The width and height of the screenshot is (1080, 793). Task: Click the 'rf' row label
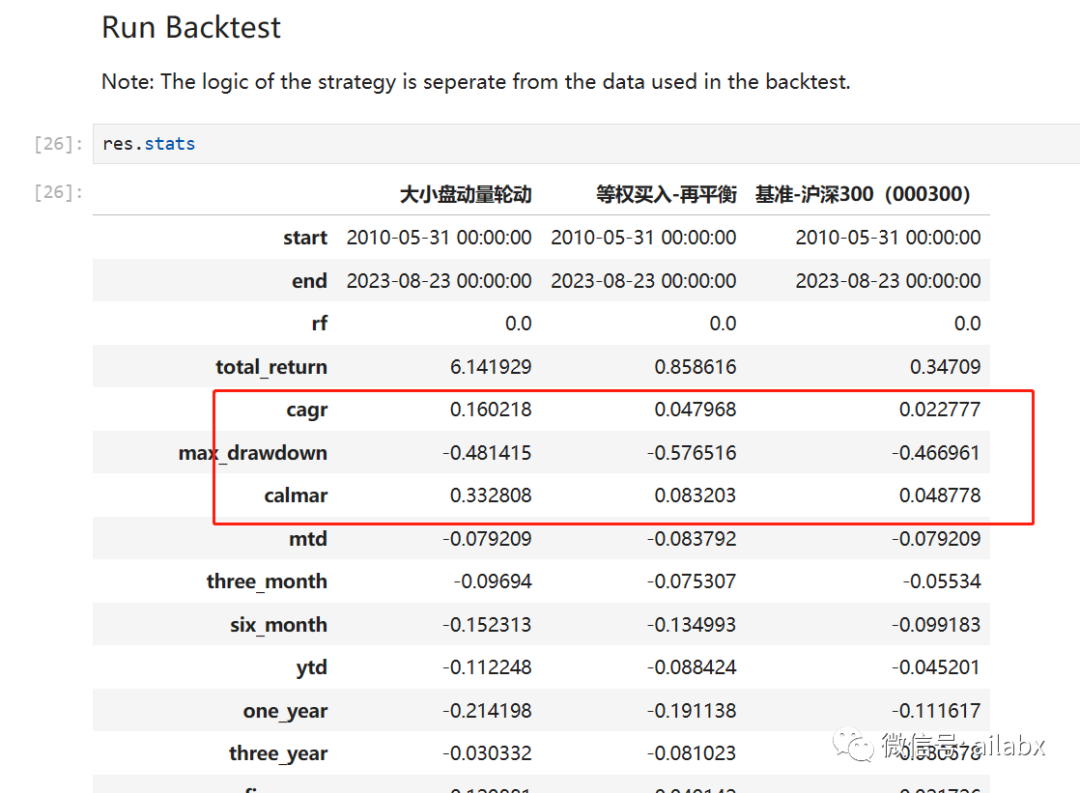click(319, 323)
